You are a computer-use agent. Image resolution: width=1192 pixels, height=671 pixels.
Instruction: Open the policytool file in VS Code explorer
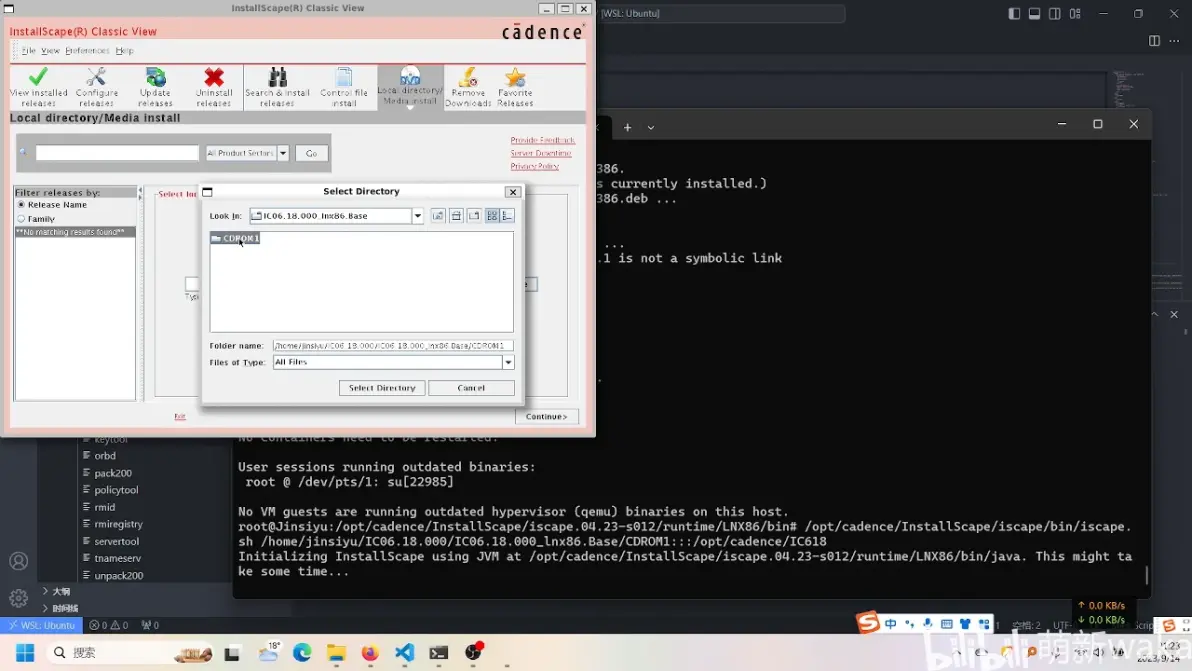pos(116,490)
